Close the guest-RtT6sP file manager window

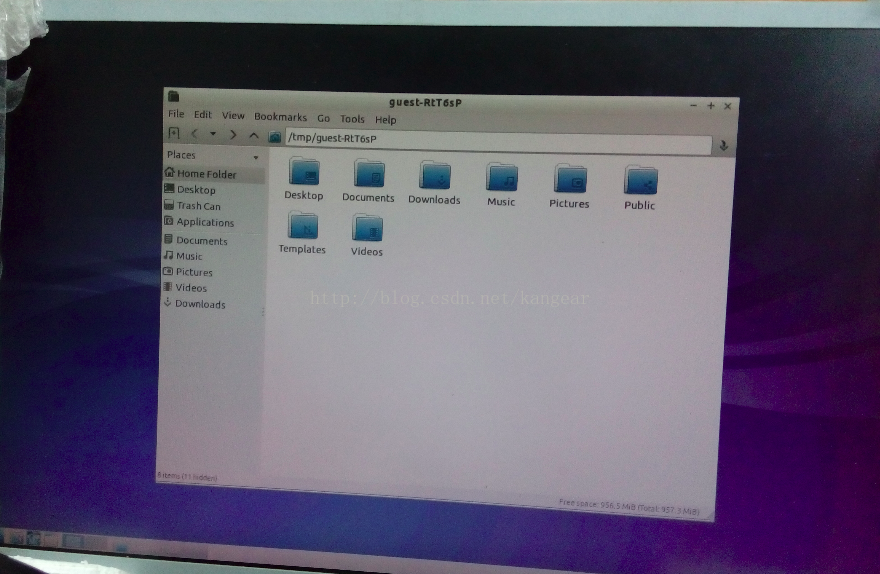click(x=728, y=106)
